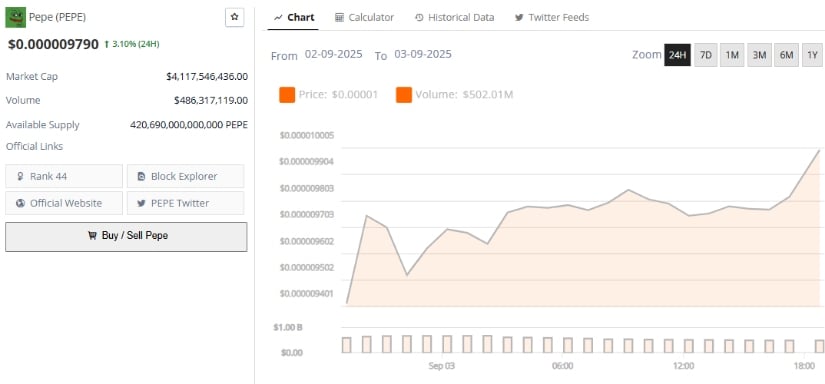Select the 1M zoom range
Viewport: 825px width, 384px height.
tap(732, 55)
